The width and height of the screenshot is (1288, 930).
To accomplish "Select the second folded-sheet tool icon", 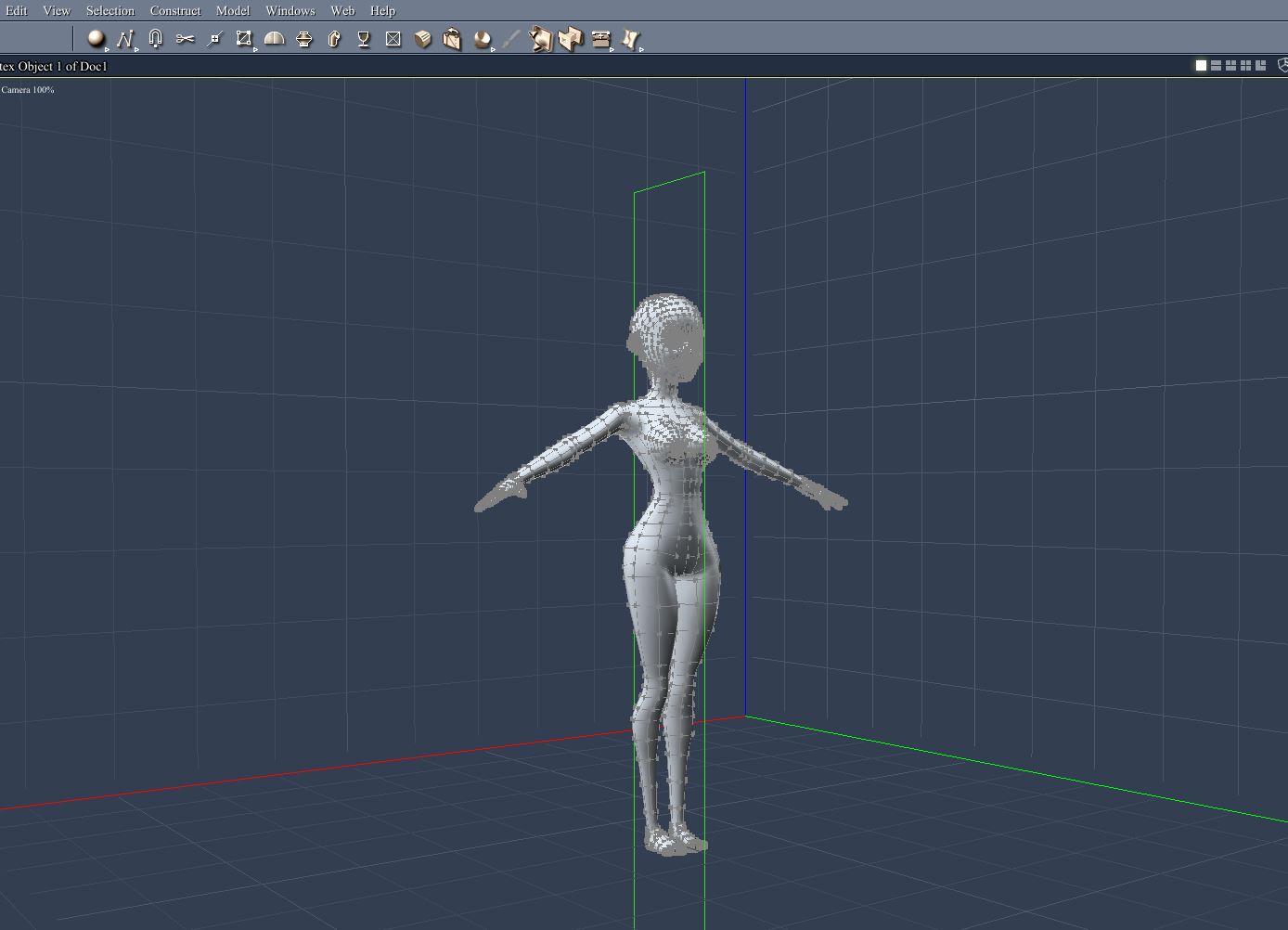I will (571, 39).
